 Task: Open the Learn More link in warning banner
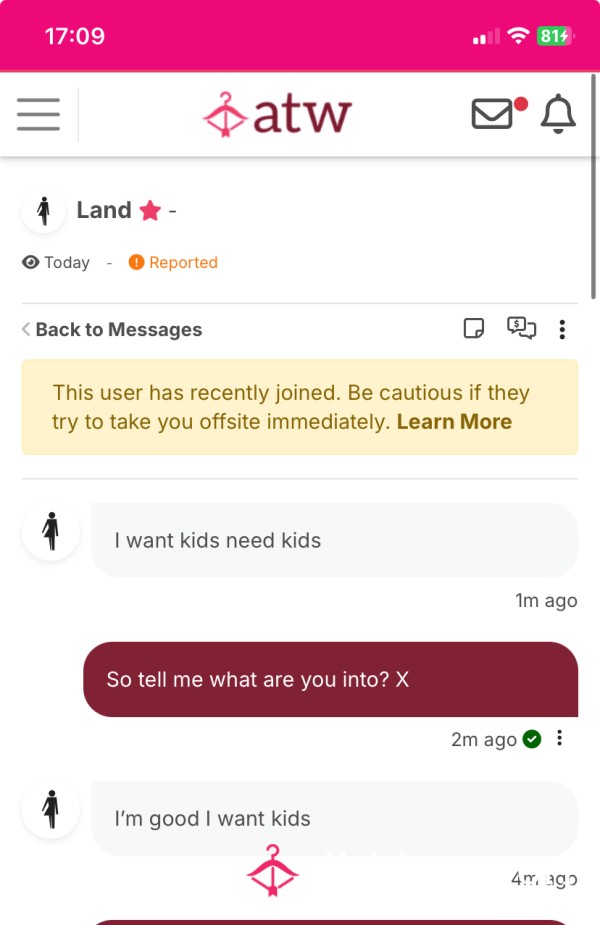454,422
